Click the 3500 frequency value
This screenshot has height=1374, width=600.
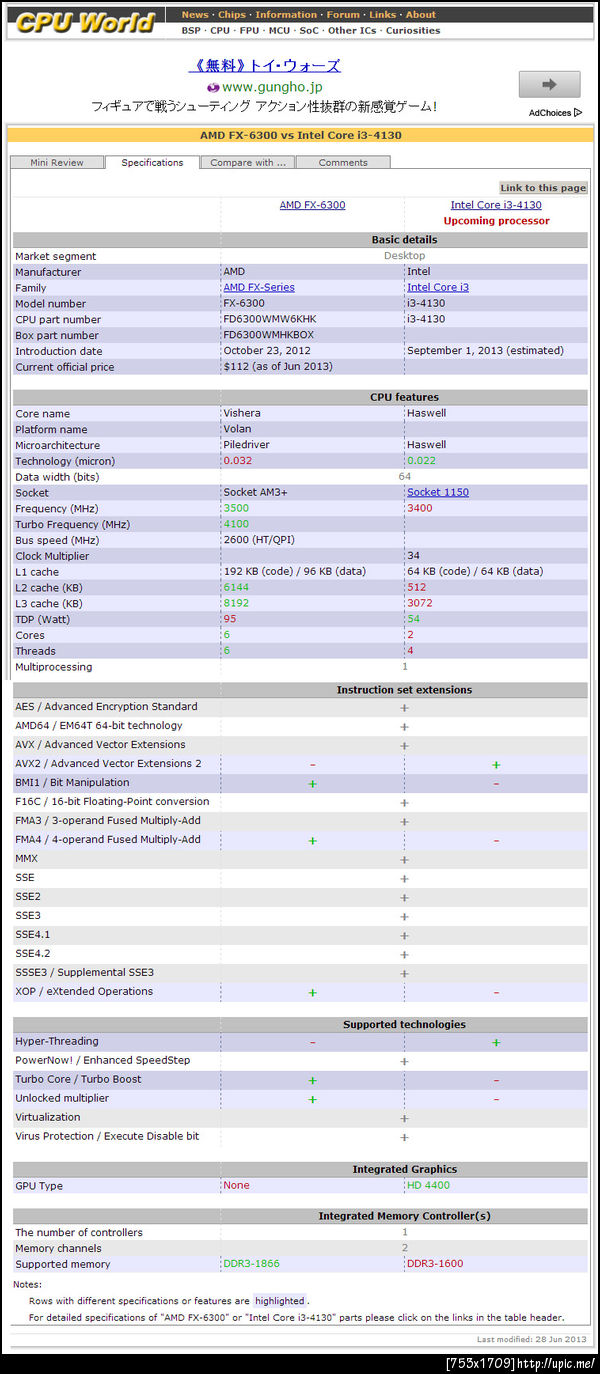pos(236,508)
